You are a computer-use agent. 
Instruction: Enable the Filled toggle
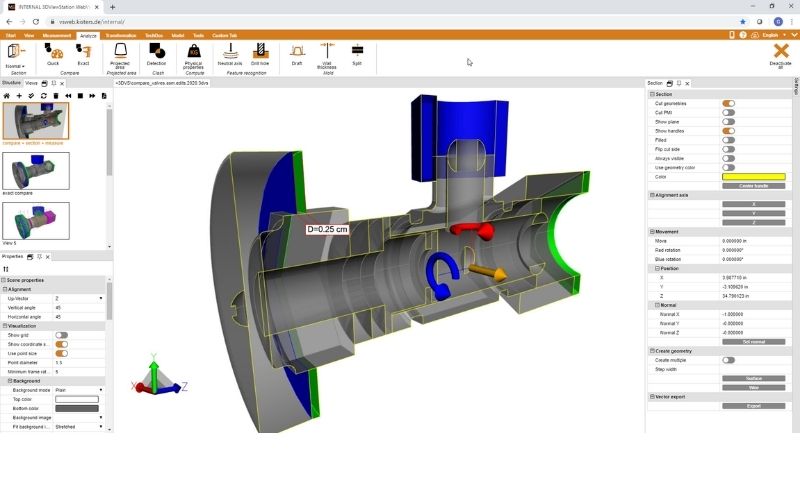729,140
